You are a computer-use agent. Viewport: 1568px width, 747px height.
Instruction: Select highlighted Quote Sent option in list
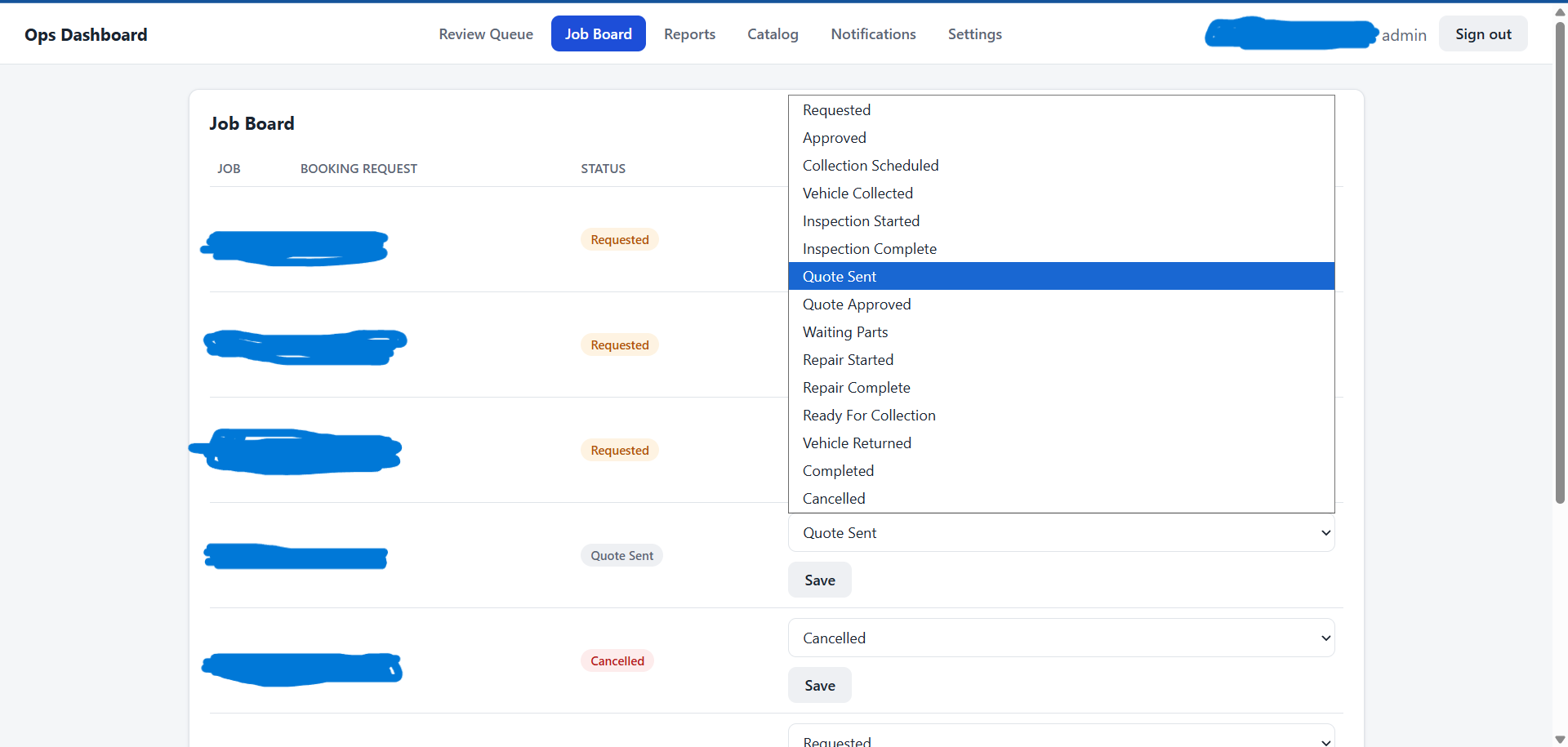coord(1061,277)
